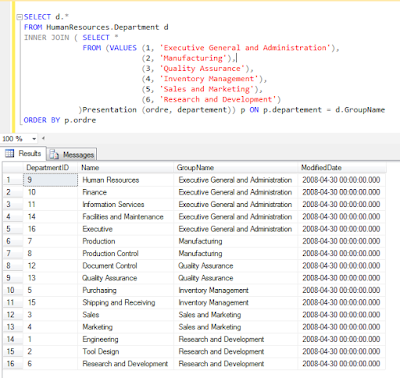Viewport: 400px width, 378px height.
Task: Click GroupName 'Manufacturing' in Production row
Action: point(236,241)
